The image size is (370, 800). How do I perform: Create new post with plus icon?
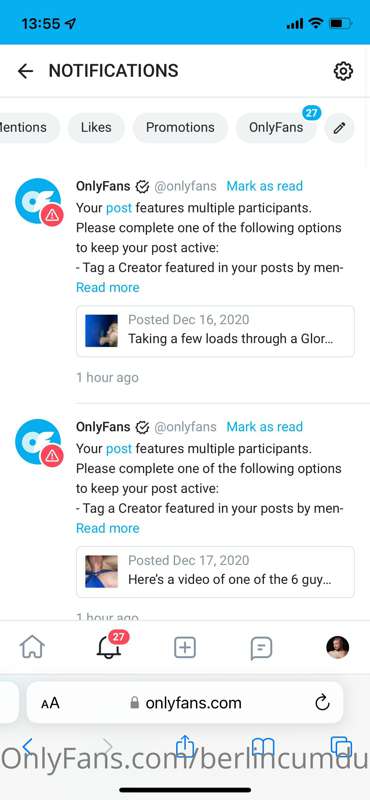pos(185,648)
